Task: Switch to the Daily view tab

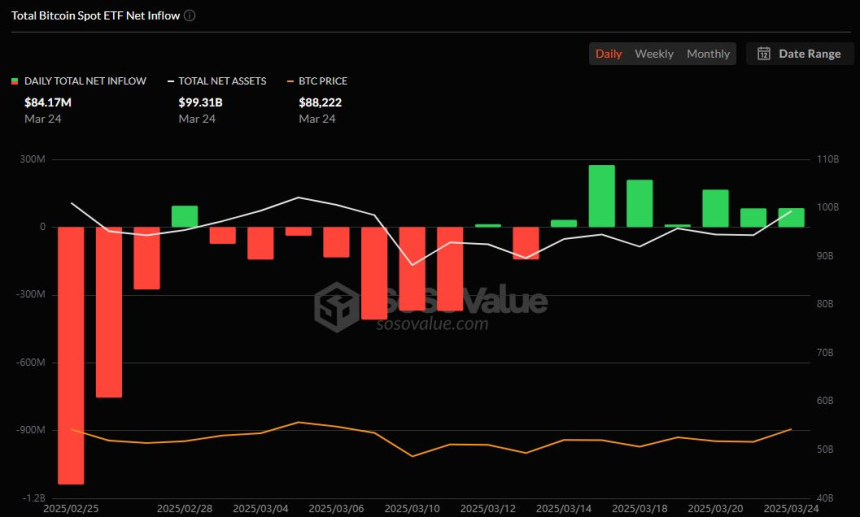Action: click(x=608, y=54)
